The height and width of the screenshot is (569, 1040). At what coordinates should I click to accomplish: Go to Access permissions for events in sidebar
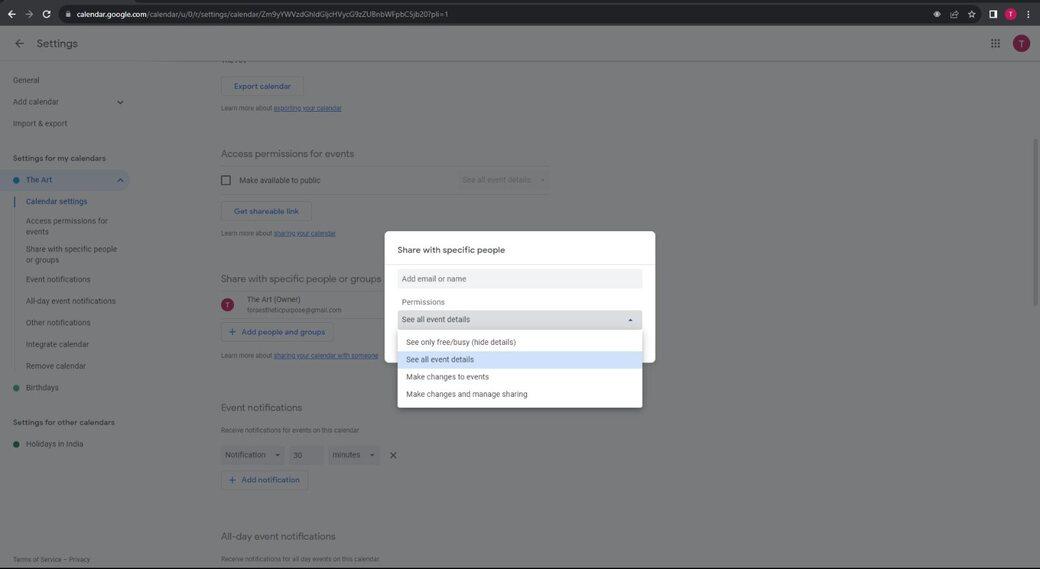tap(66, 226)
